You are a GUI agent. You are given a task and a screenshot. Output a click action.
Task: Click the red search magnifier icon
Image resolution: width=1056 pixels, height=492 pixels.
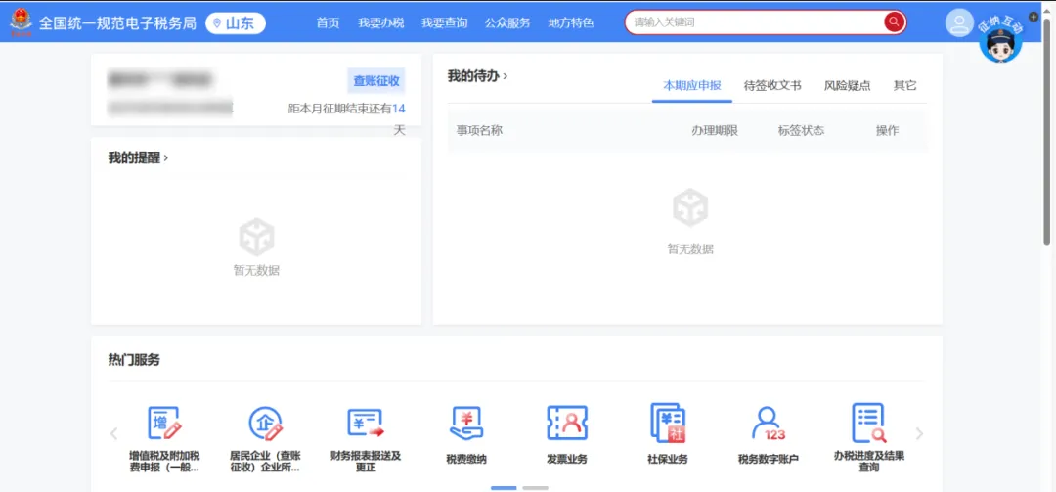[x=894, y=22]
